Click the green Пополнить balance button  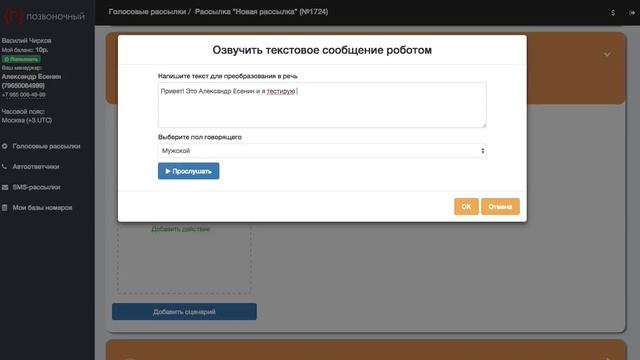[x=21, y=59]
